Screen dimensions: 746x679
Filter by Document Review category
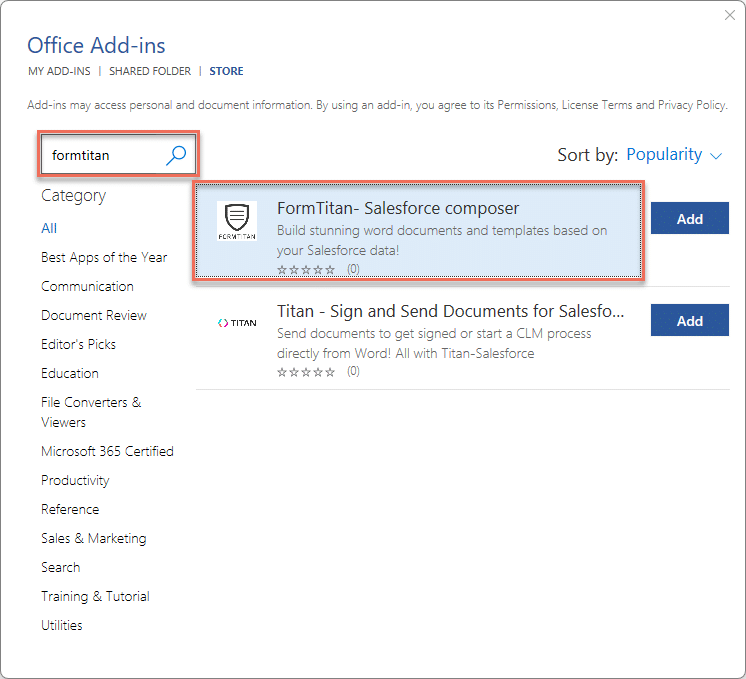coord(94,315)
